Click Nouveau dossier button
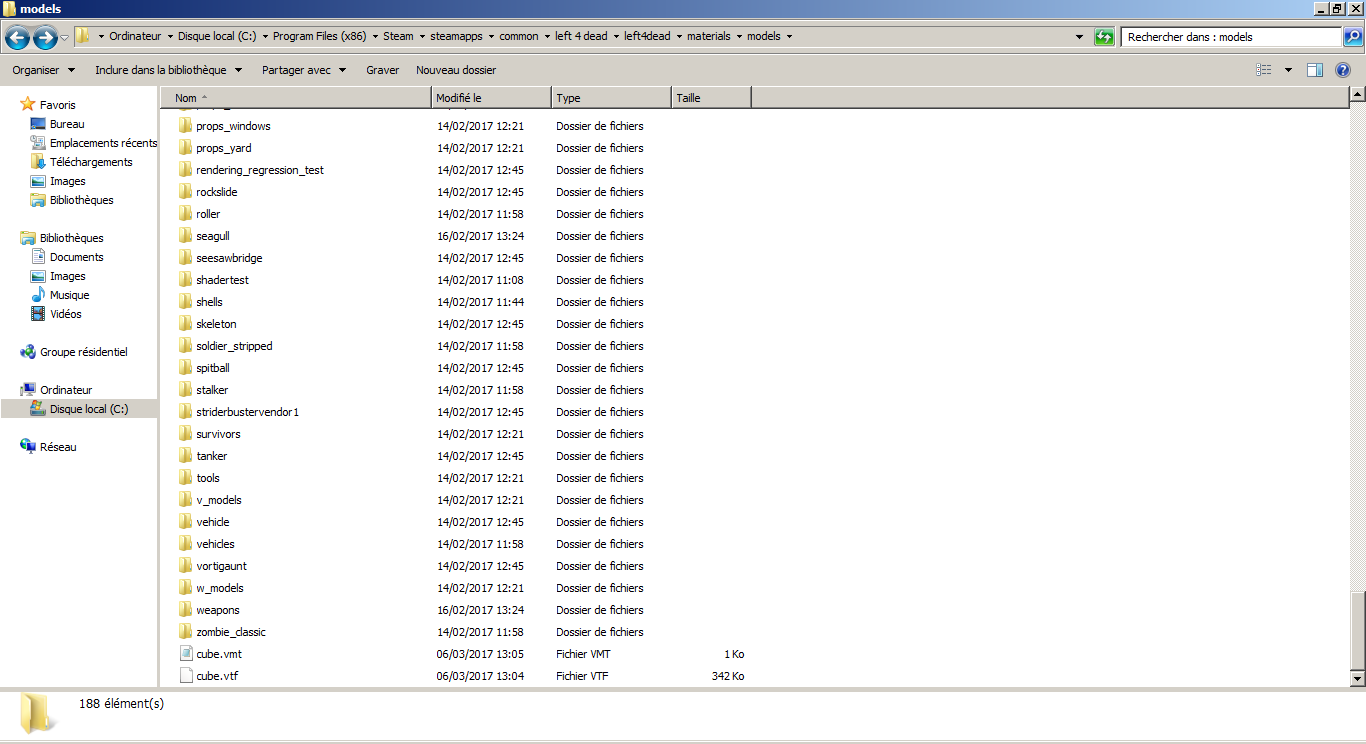This screenshot has width=1366, height=744. (456, 70)
